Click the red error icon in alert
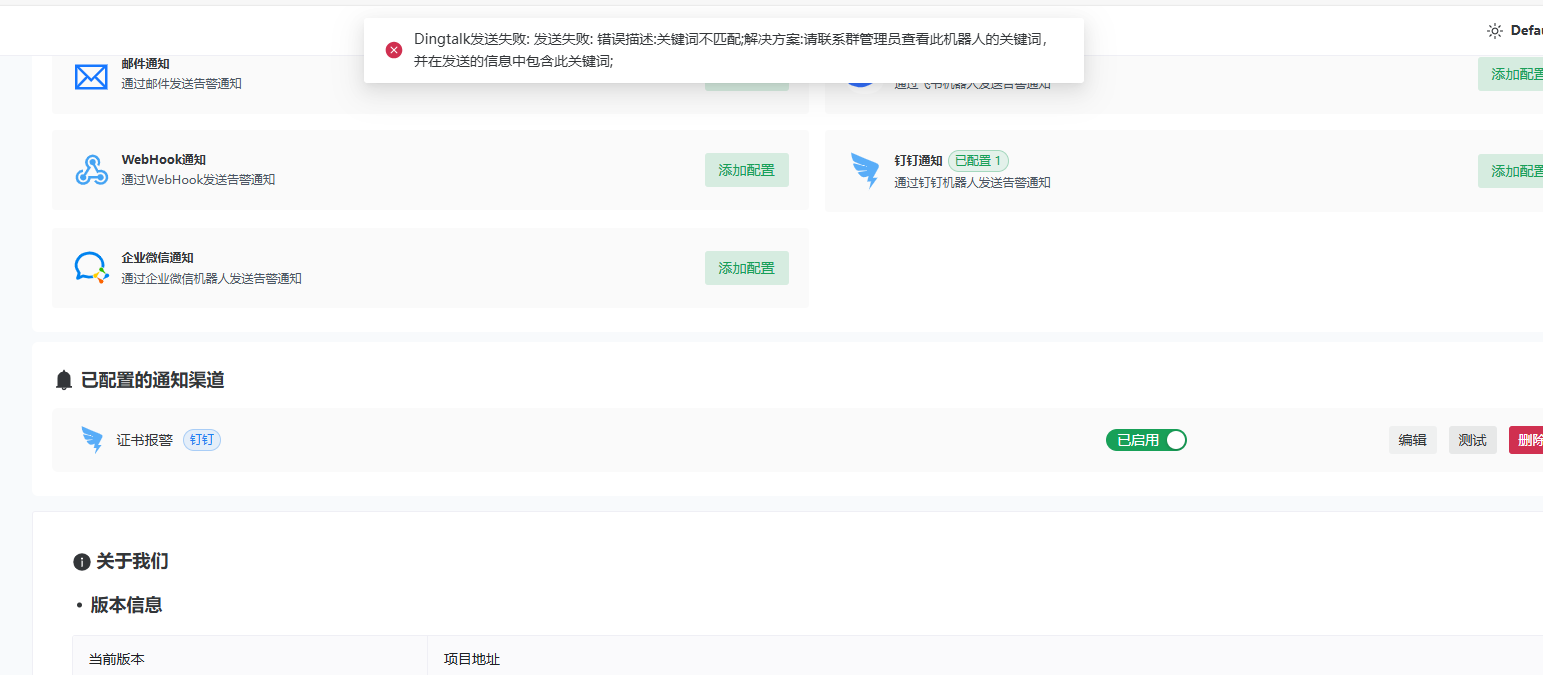Viewport: 1543px width, 675px height. (x=394, y=50)
